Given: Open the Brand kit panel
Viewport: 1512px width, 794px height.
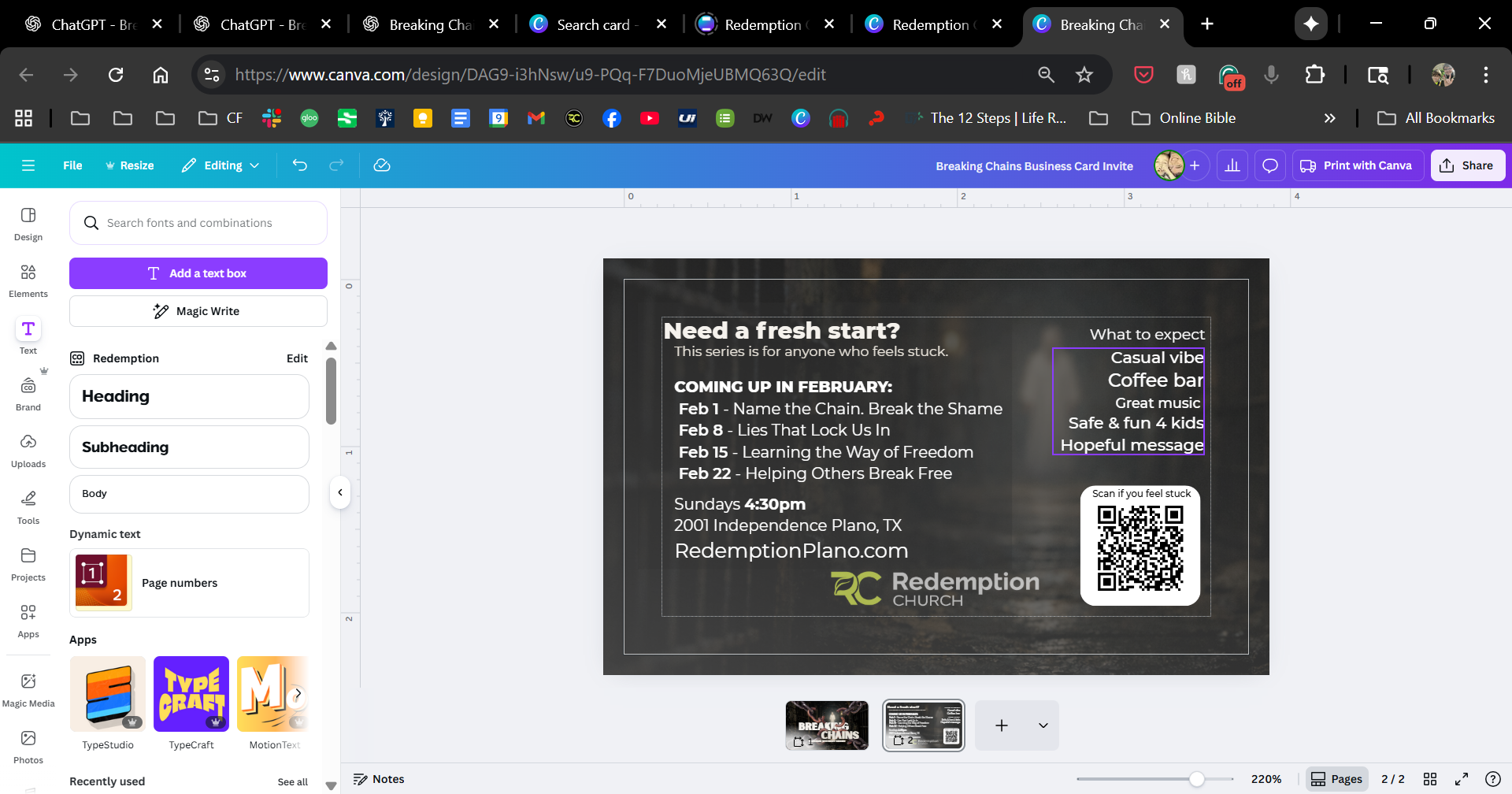Looking at the screenshot, I should click(x=28, y=394).
